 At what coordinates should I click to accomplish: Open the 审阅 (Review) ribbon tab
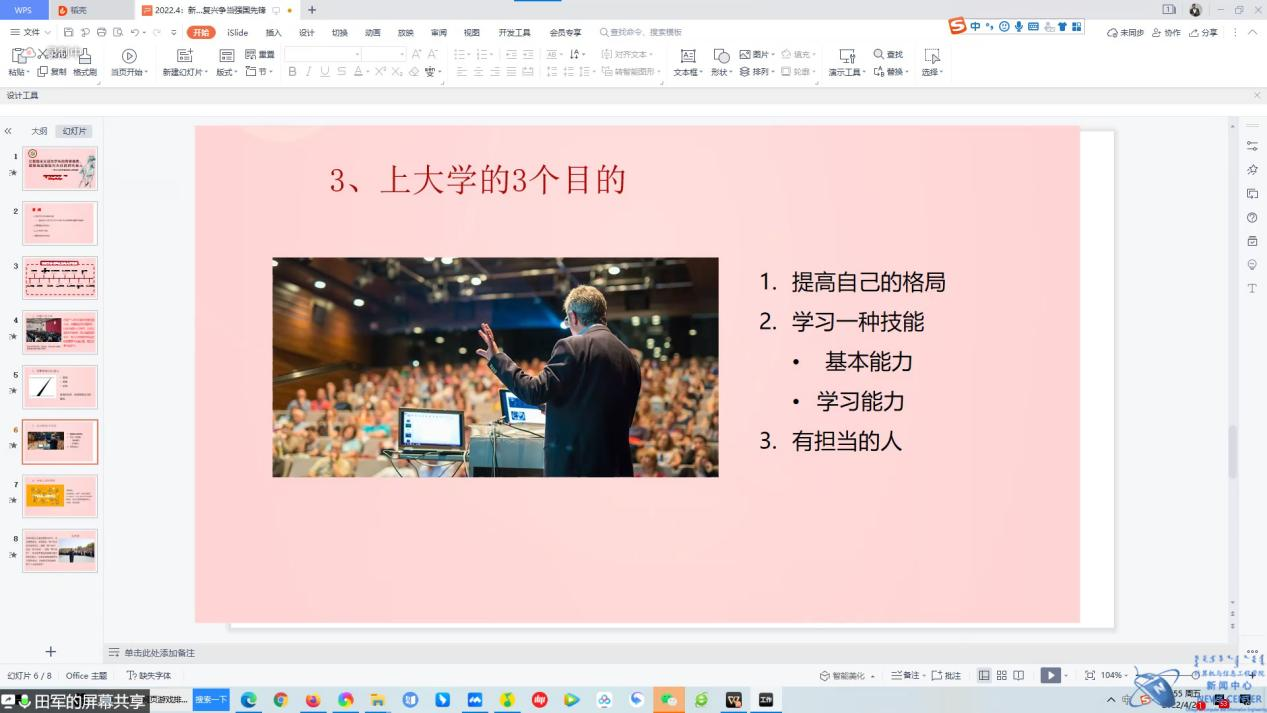(x=439, y=33)
